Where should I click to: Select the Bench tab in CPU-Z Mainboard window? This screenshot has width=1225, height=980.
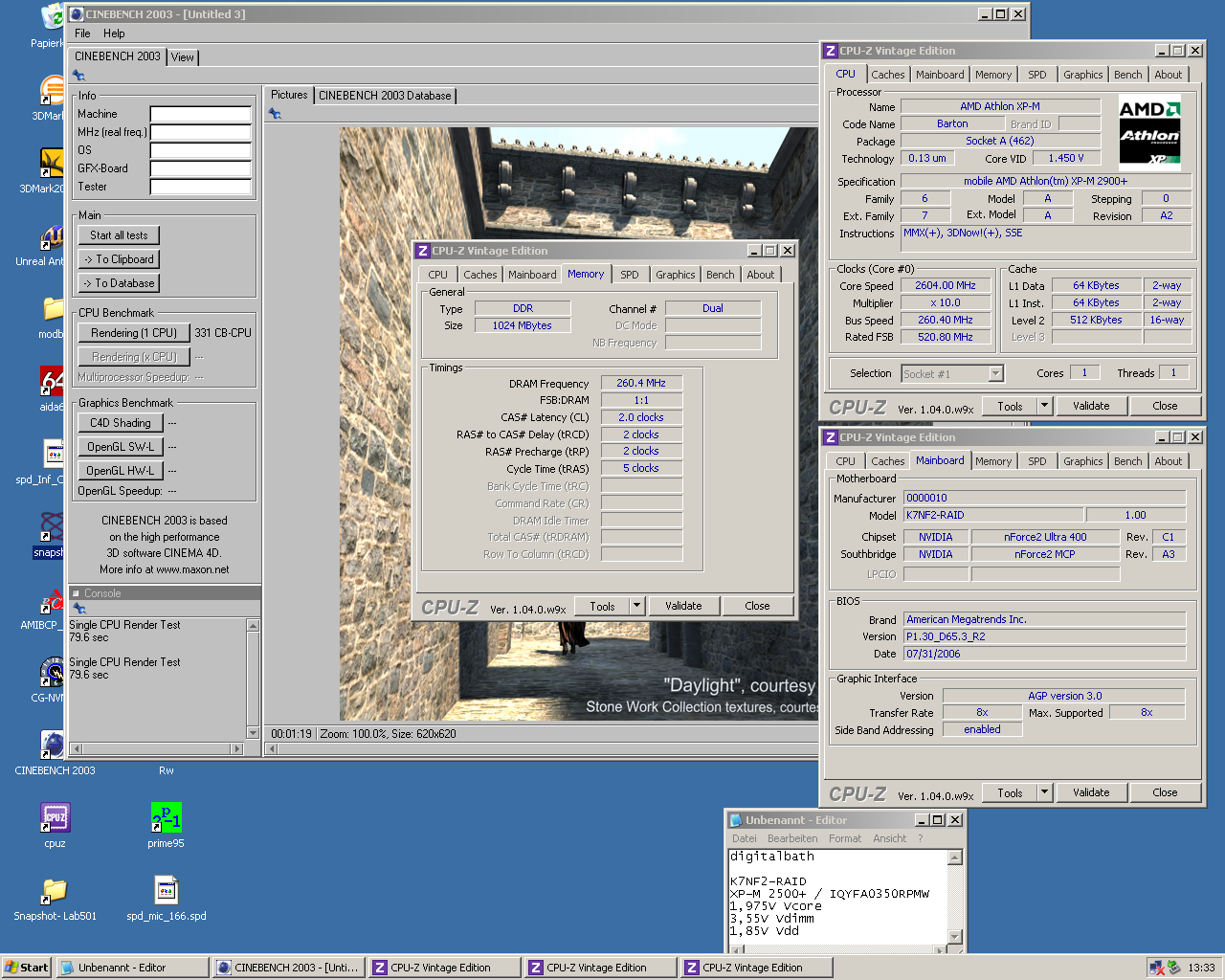click(1127, 461)
